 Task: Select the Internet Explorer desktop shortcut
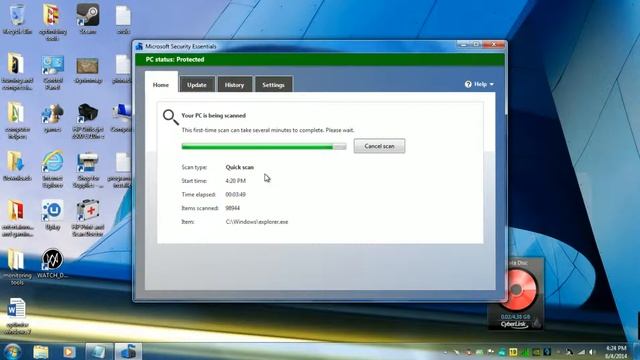tap(53, 169)
